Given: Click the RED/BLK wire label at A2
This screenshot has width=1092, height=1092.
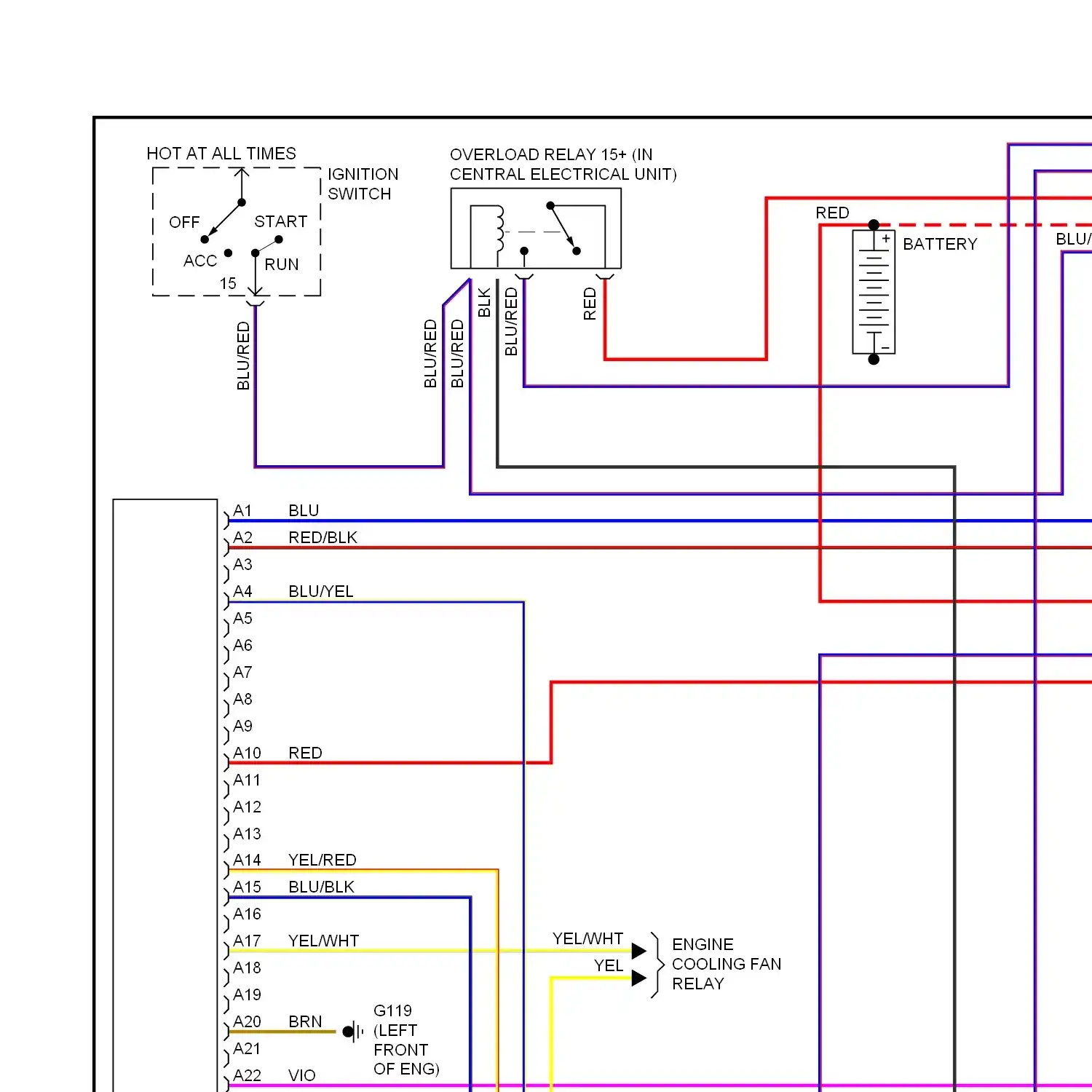Looking at the screenshot, I should tap(323, 537).
